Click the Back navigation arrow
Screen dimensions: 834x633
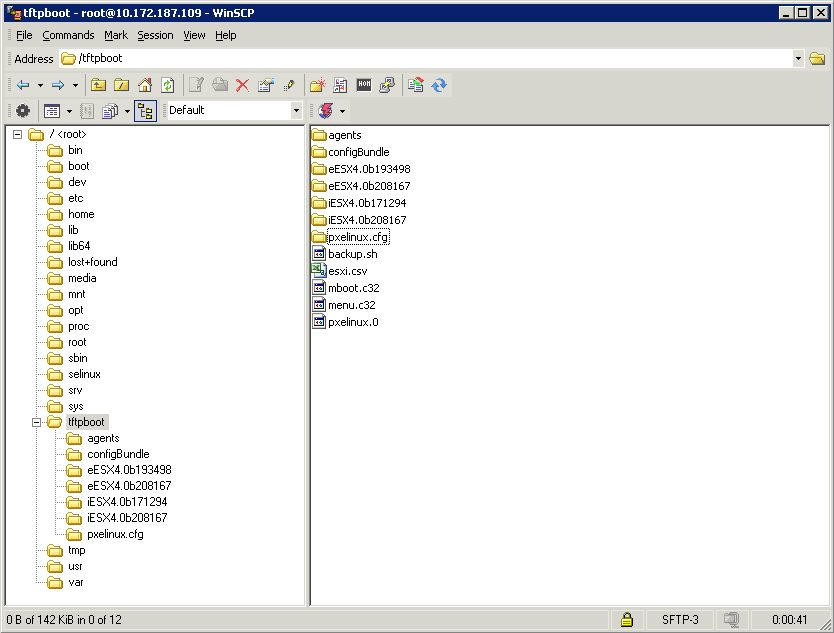click(x=23, y=85)
